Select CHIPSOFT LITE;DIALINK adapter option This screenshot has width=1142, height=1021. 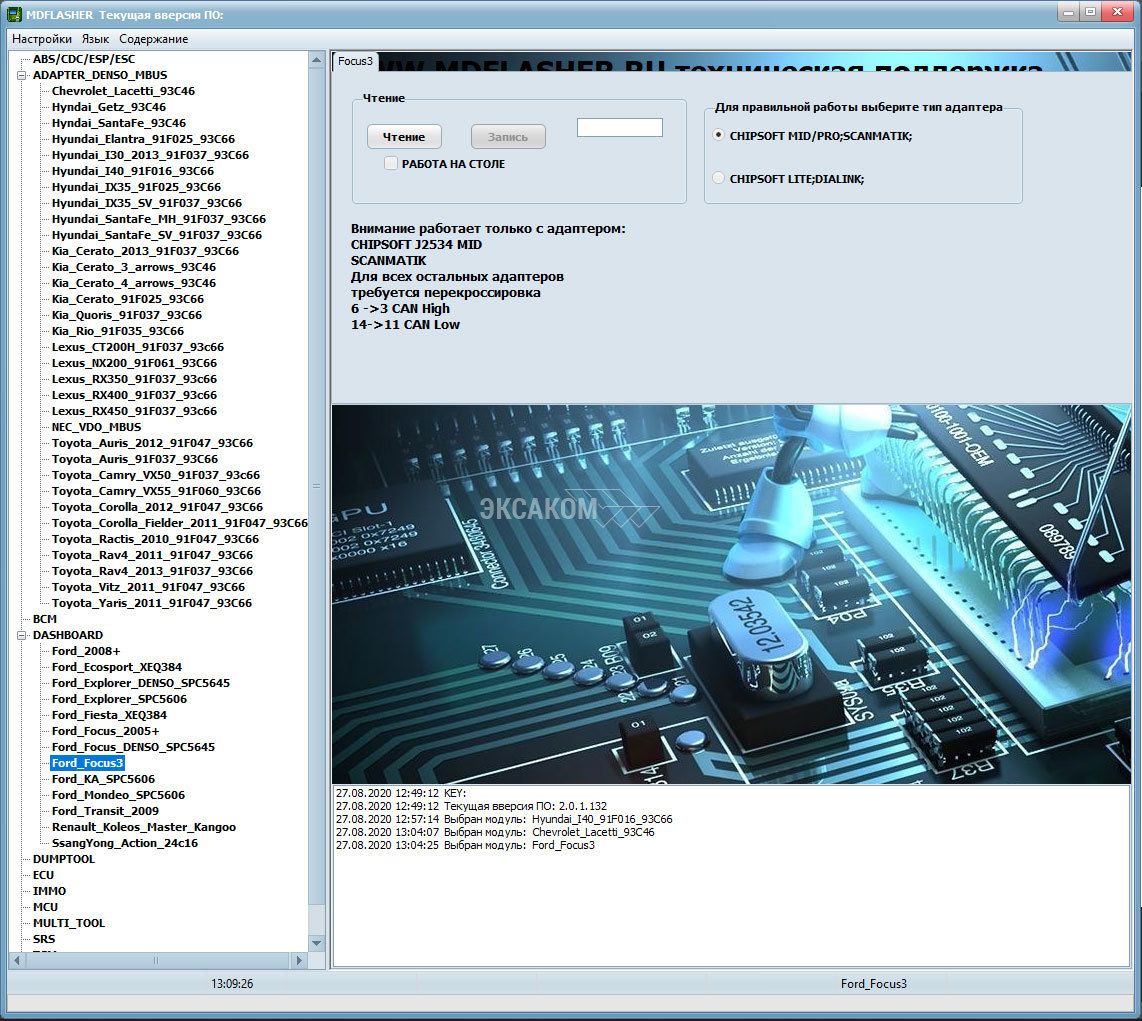pyautogui.click(x=718, y=179)
